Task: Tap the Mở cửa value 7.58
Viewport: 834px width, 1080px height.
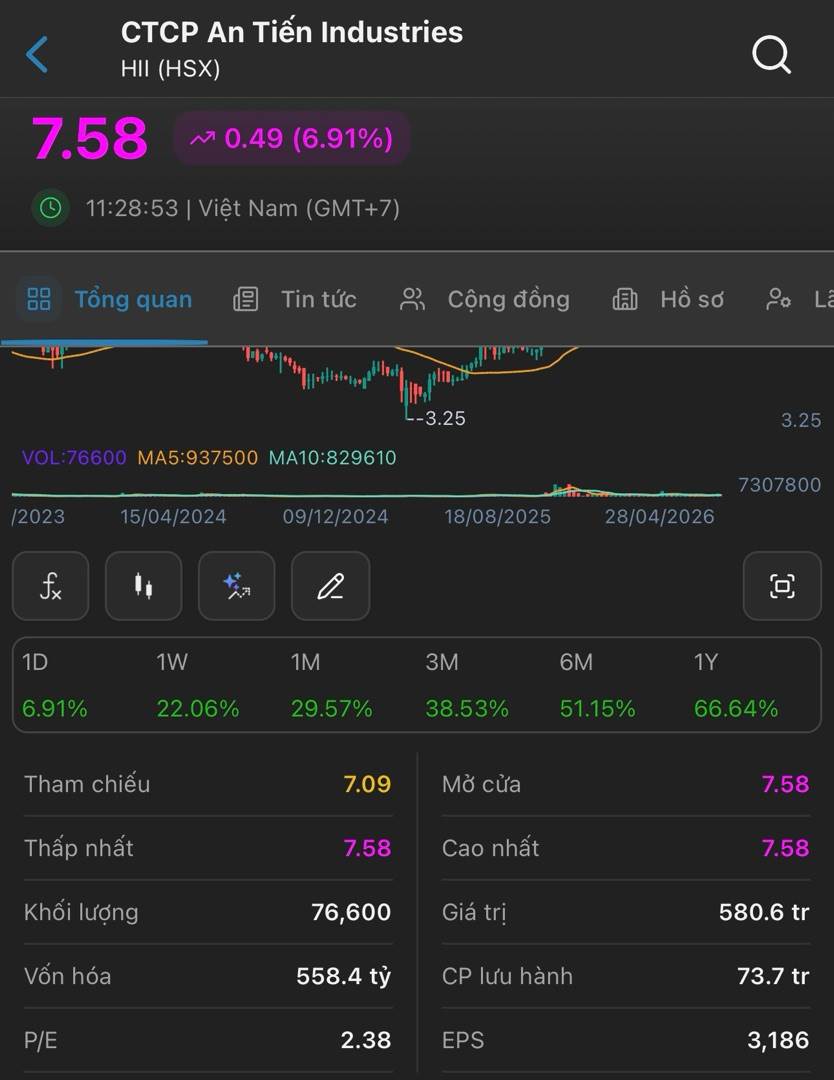Action: [x=785, y=784]
